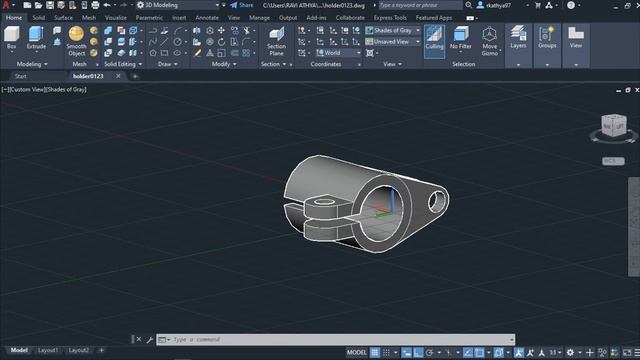Toggle MODEL space button in status bar

click(x=356, y=352)
